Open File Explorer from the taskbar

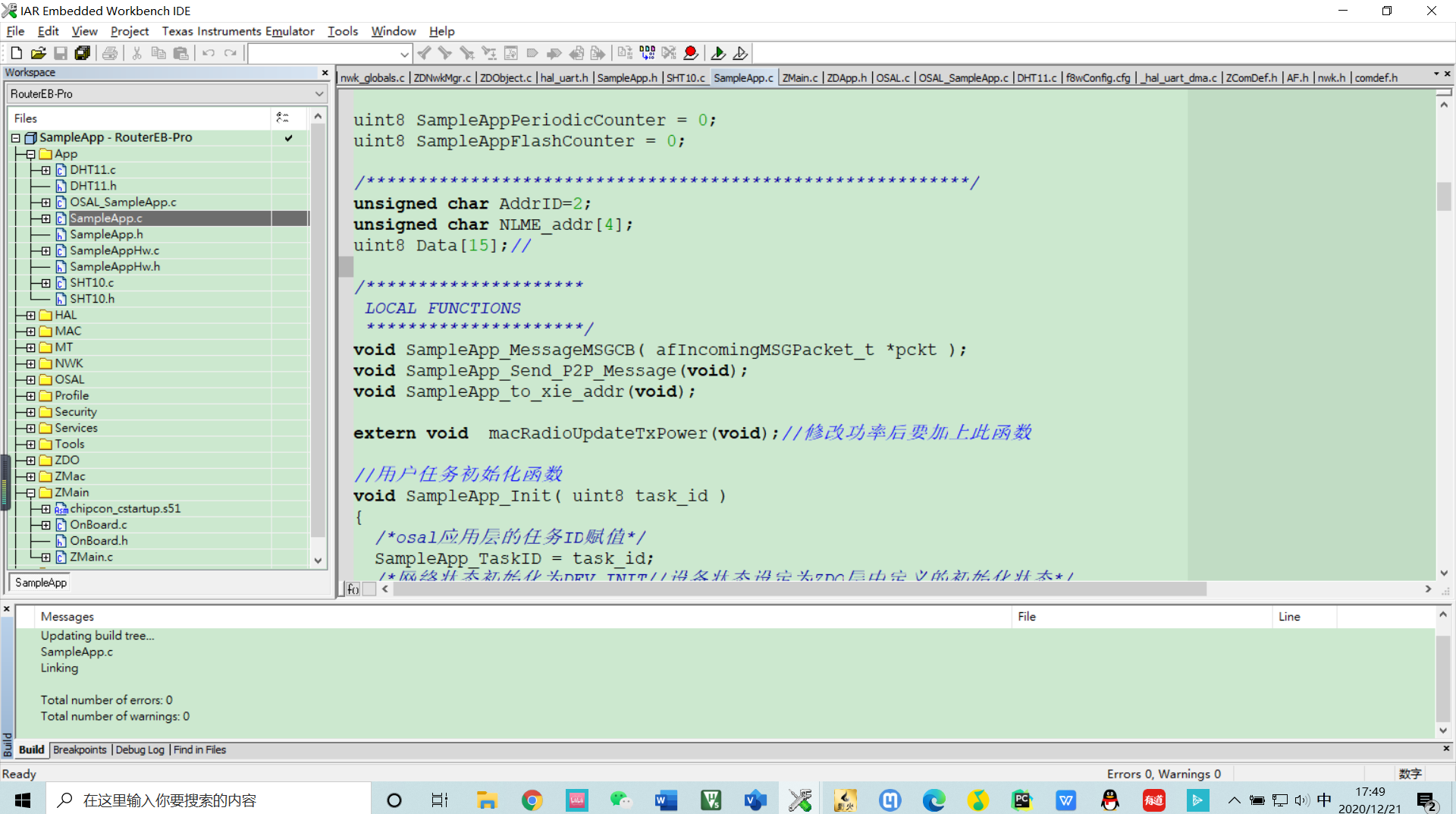tap(486, 800)
